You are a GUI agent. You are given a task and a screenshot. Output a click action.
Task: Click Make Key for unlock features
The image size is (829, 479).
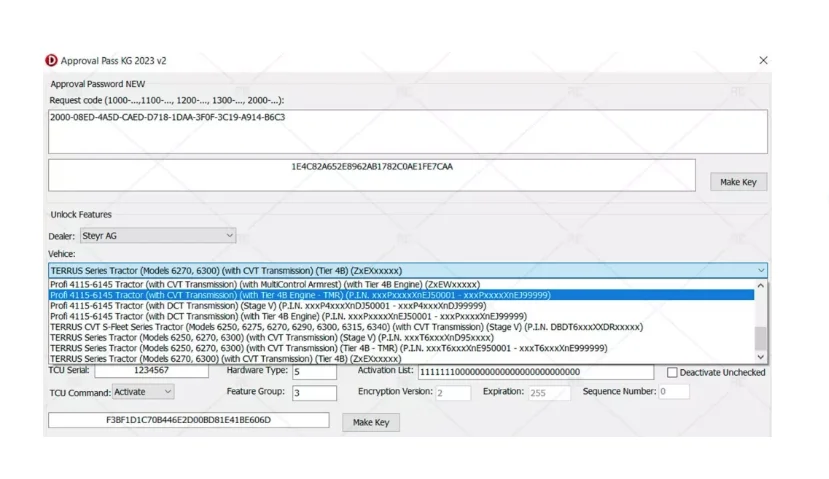(x=371, y=422)
